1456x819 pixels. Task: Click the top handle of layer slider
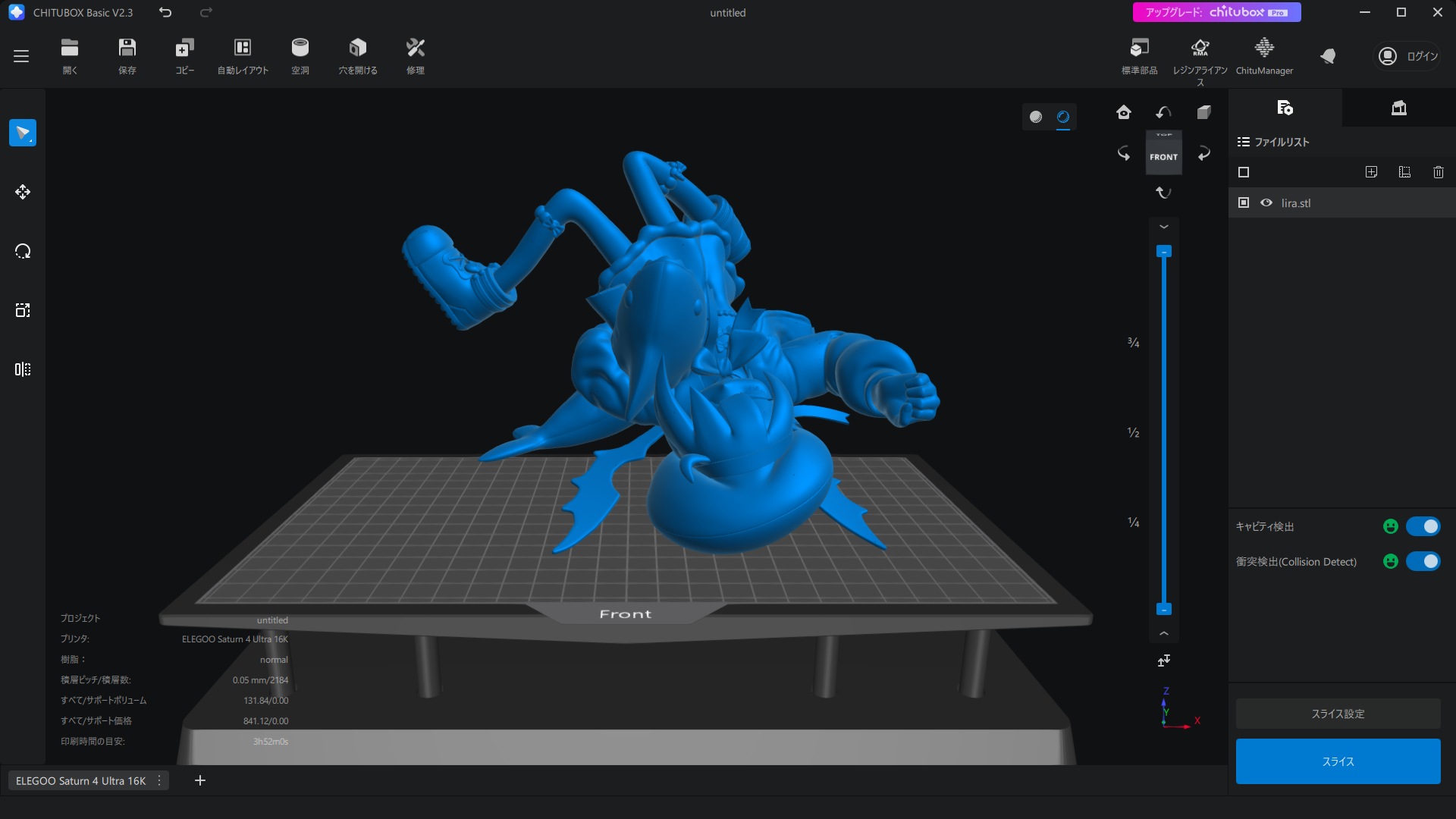click(x=1164, y=251)
